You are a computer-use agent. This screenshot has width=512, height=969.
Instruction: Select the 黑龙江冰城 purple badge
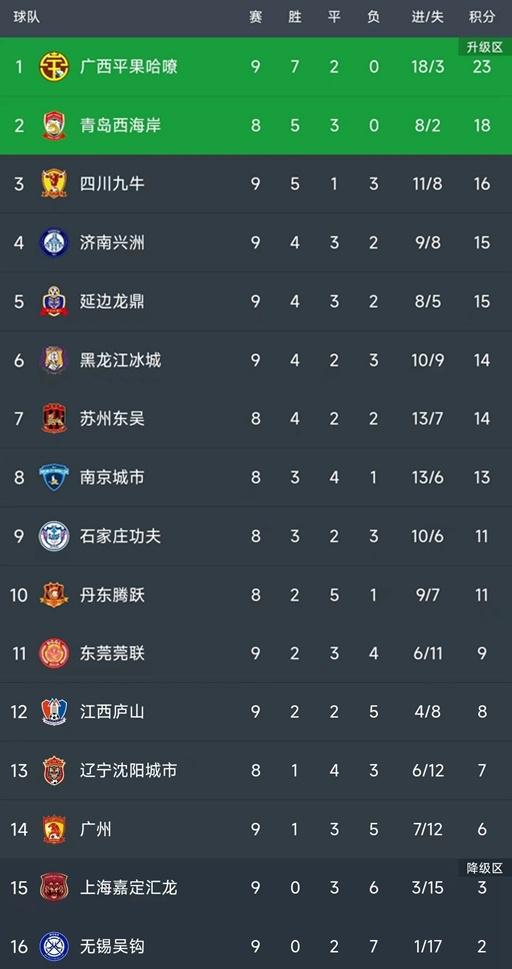click(x=54, y=360)
